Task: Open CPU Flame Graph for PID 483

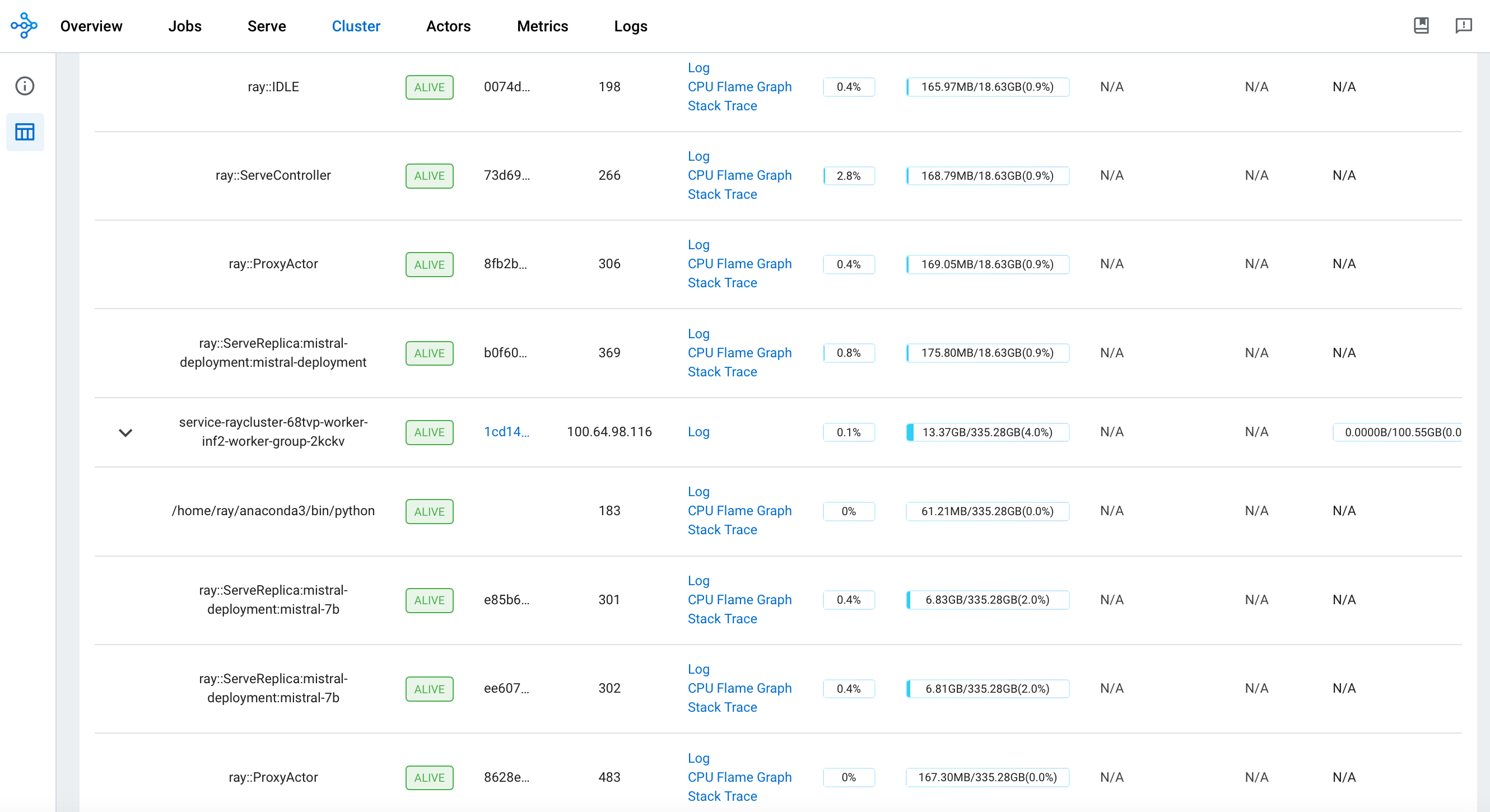Action: pos(740,777)
